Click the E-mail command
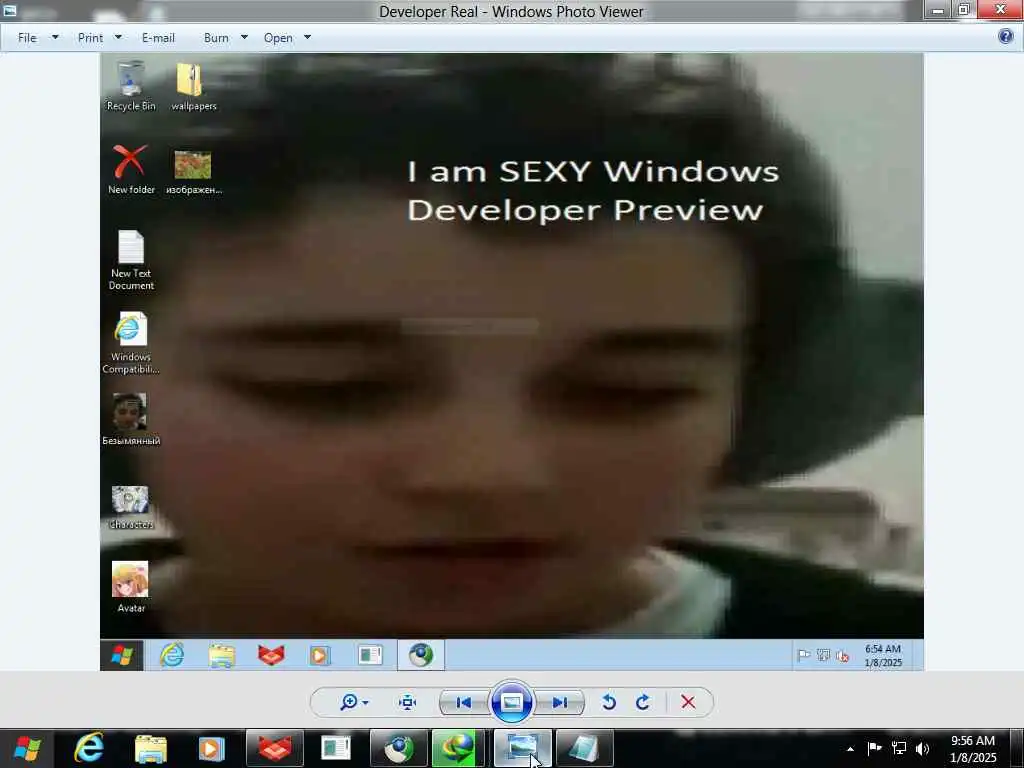The image size is (1024, 768). coord(158,38)
